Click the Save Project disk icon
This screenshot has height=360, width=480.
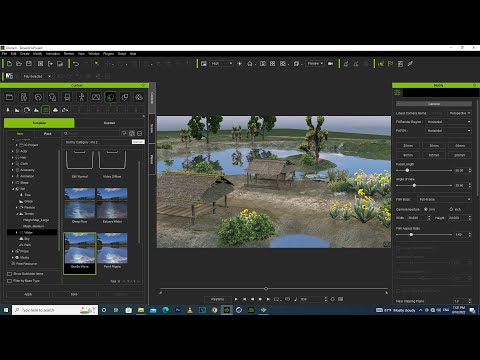[29, 64]
